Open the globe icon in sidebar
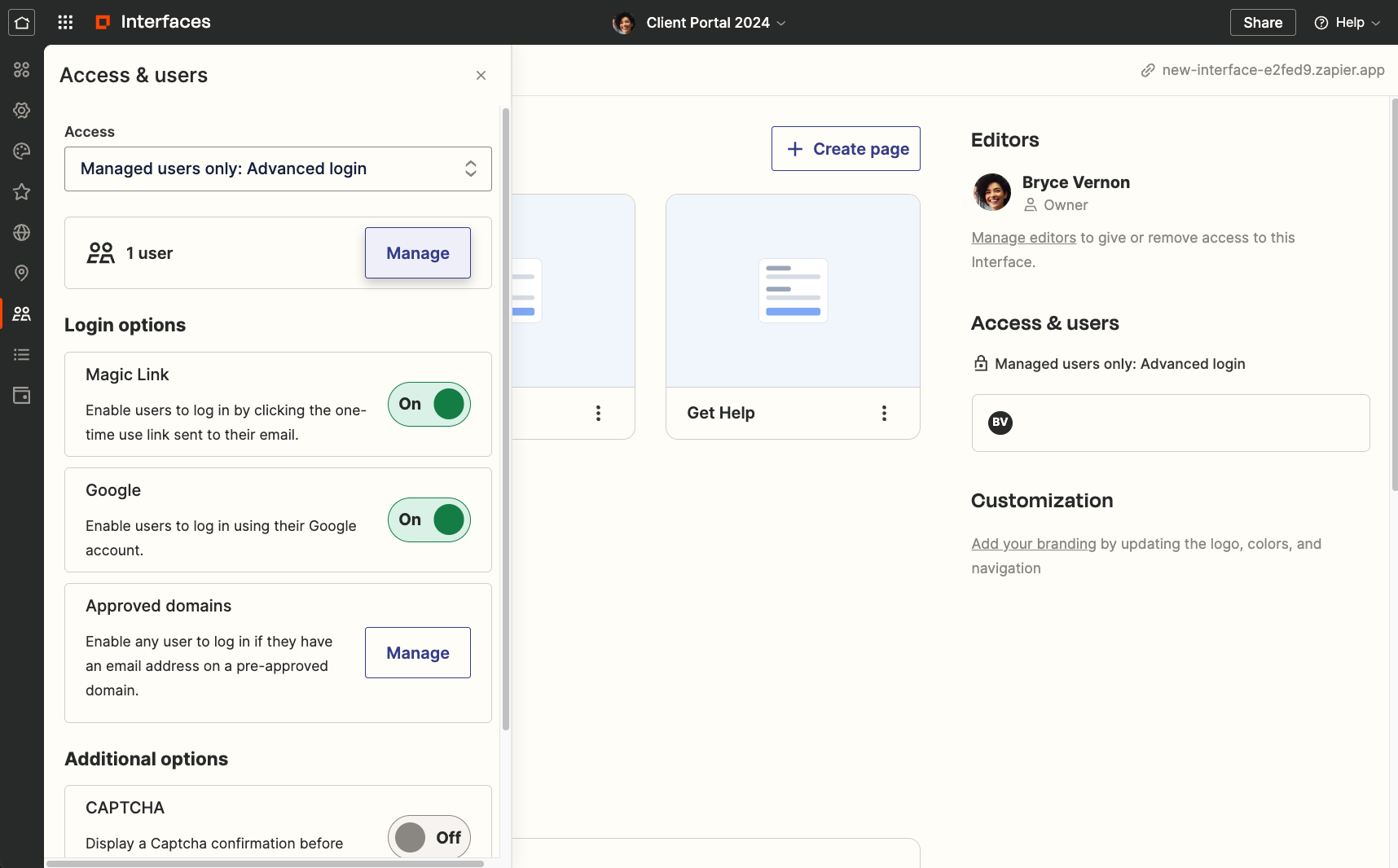1398x868 pixels. 22,233
